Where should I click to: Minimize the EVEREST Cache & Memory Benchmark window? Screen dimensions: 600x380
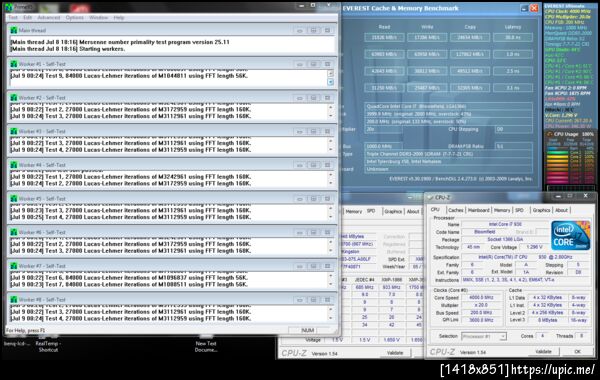(x=524, y=8)
